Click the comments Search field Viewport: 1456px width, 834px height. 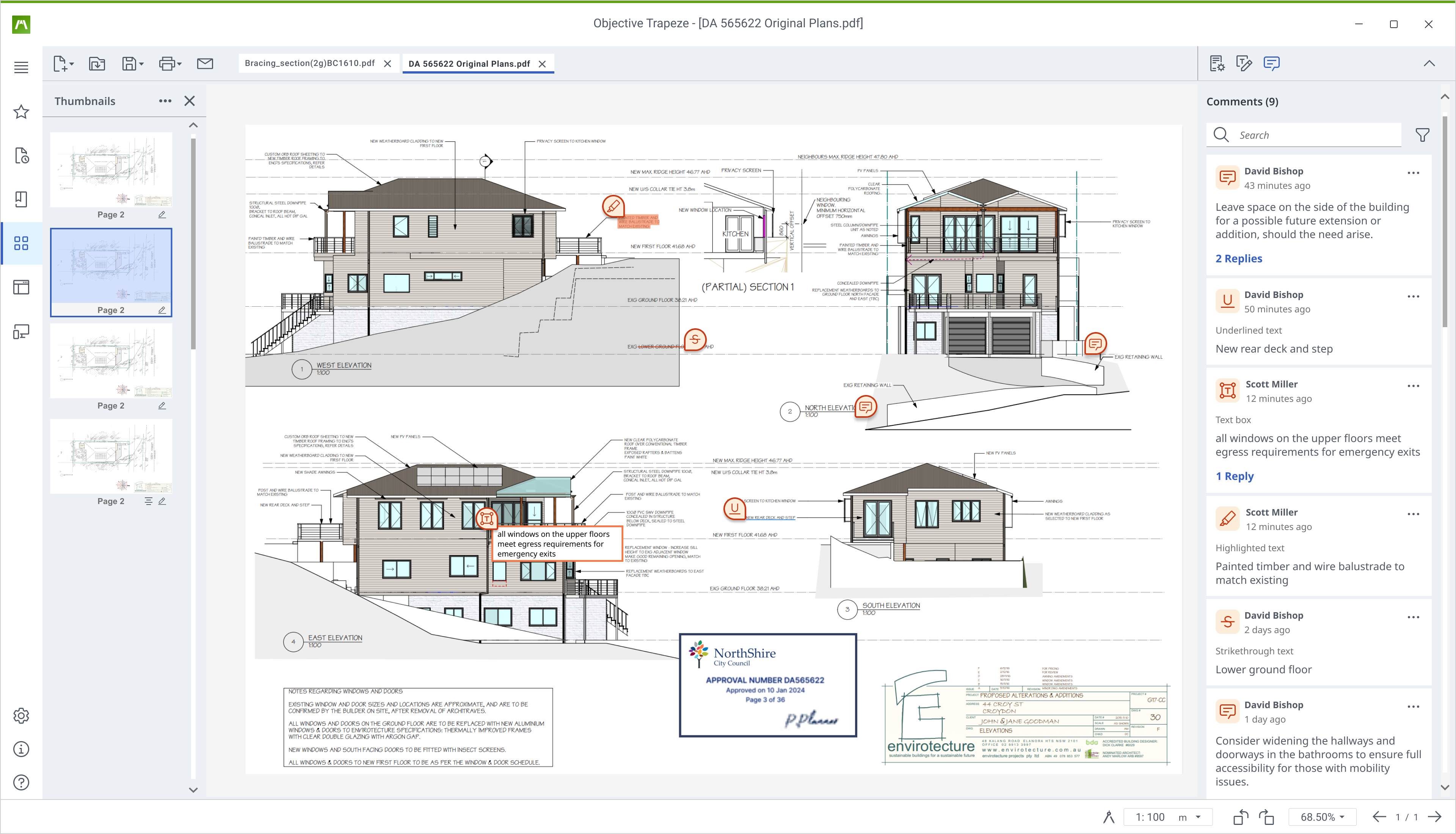point(1312,135)
